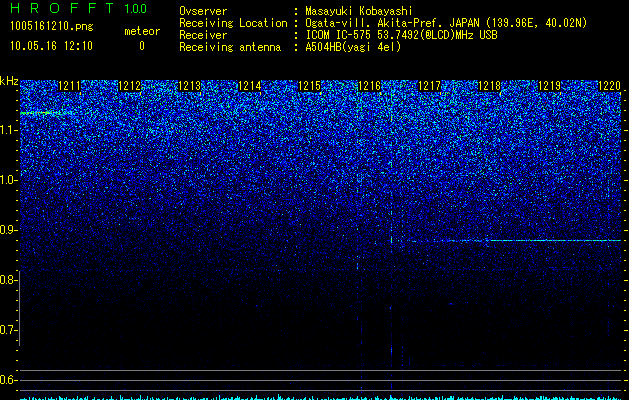Click the version number 1.00
629x400 pixels.
[136, 9]
